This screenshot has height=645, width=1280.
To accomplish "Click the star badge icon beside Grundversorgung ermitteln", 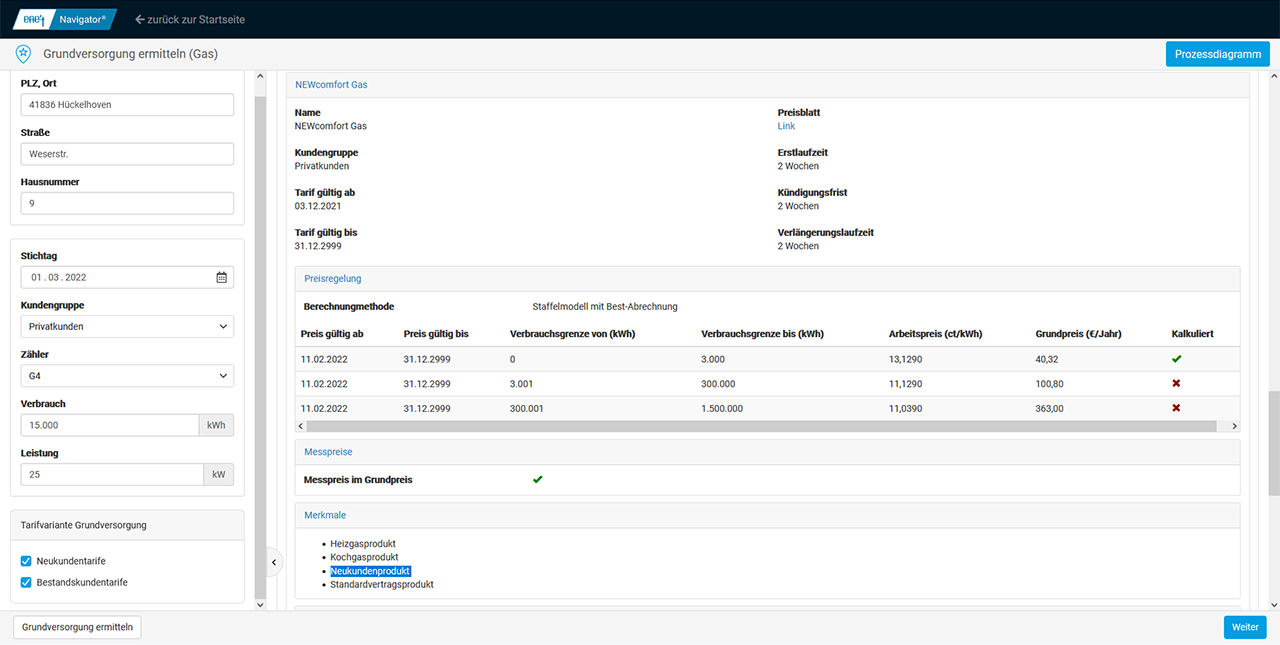I will pyautogui.click(x=23, y=54).
